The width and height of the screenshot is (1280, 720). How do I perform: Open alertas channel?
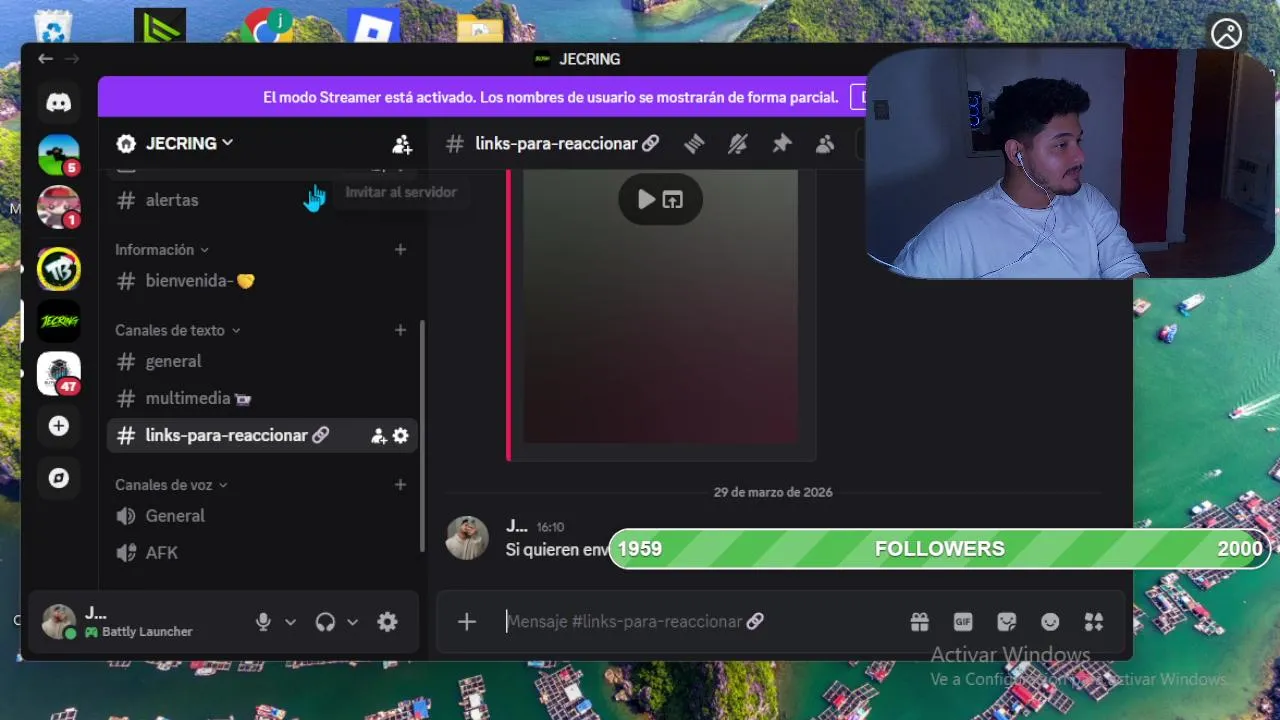coord(263,200)
